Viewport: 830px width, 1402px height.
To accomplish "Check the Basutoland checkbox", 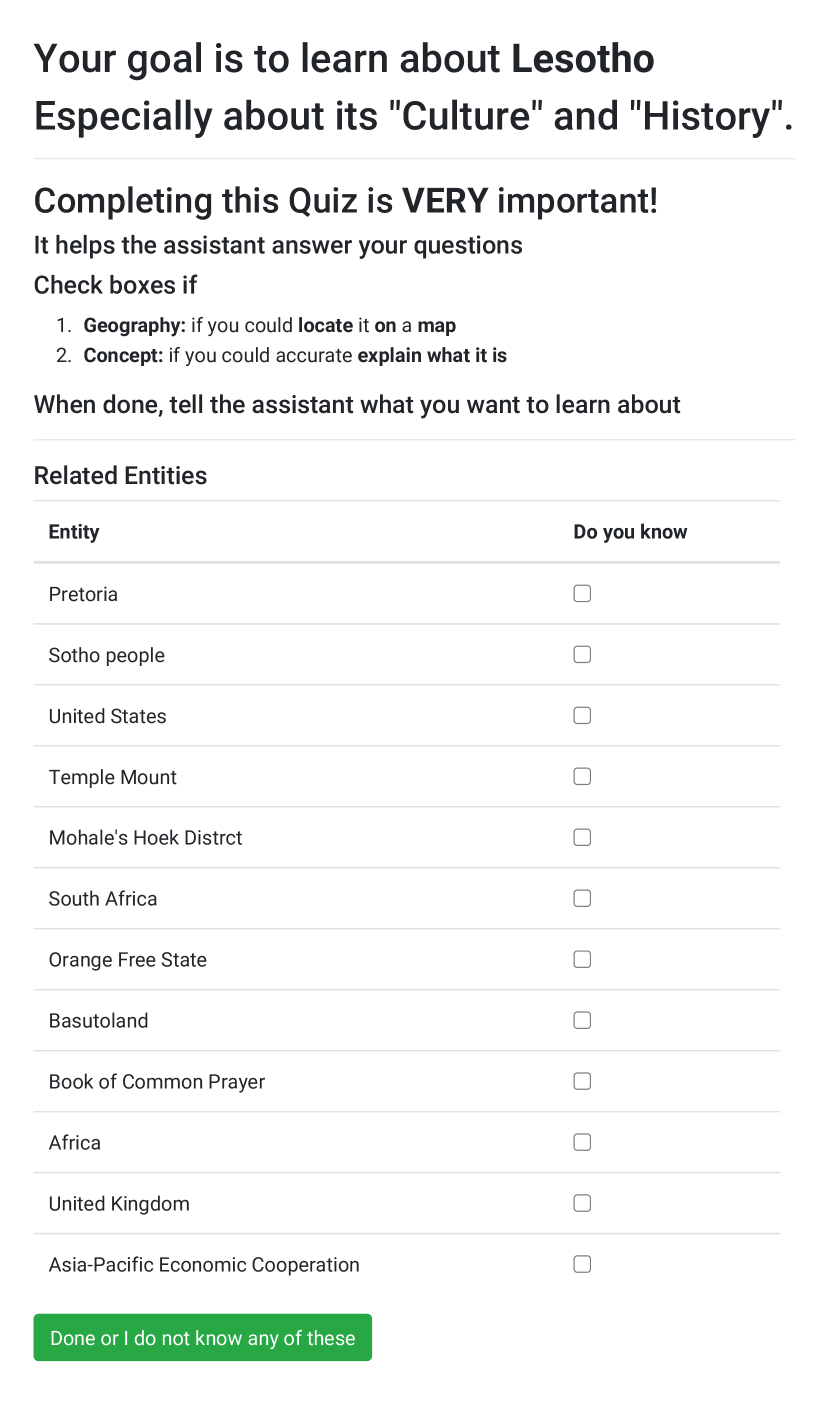I will [582, 1021].
